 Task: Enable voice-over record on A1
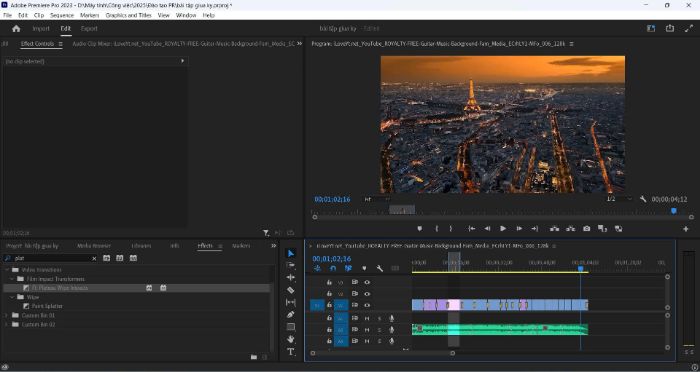click(392, 318)
